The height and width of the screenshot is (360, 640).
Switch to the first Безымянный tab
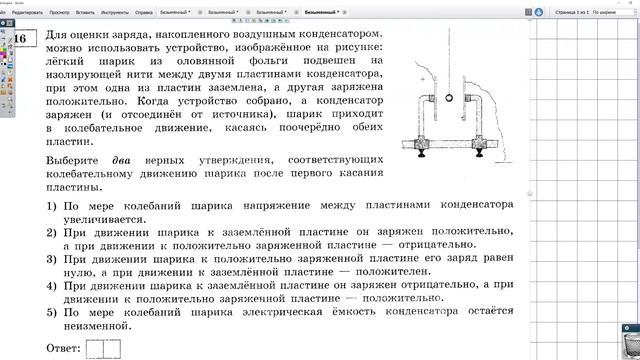tap(175, 12)
